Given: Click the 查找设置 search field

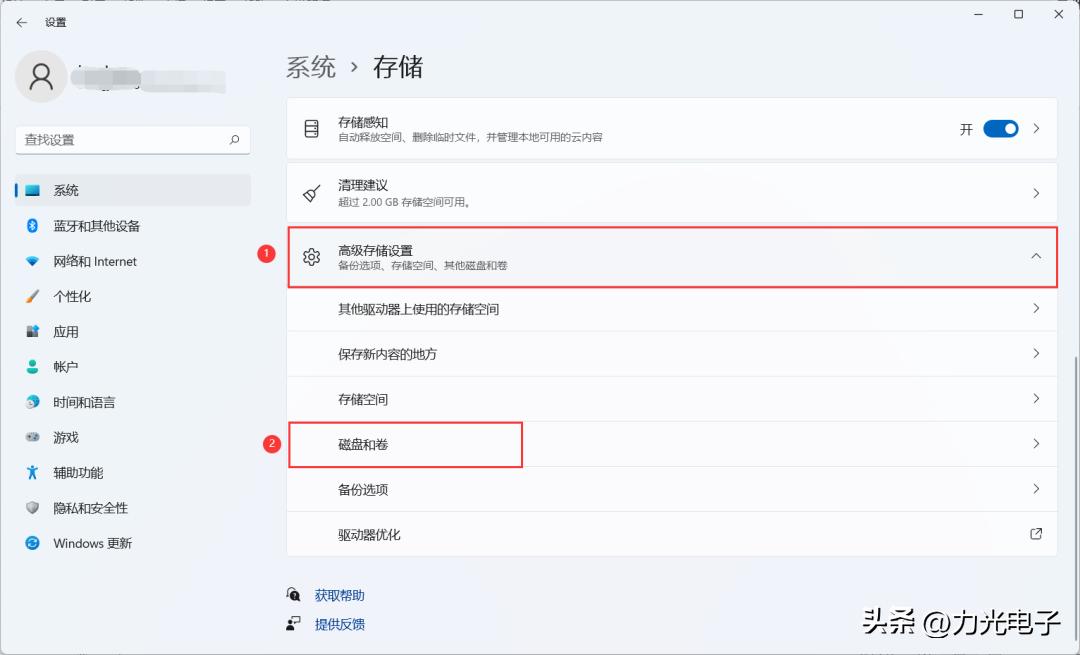Looking at the screenshot, I should [130, 140].
